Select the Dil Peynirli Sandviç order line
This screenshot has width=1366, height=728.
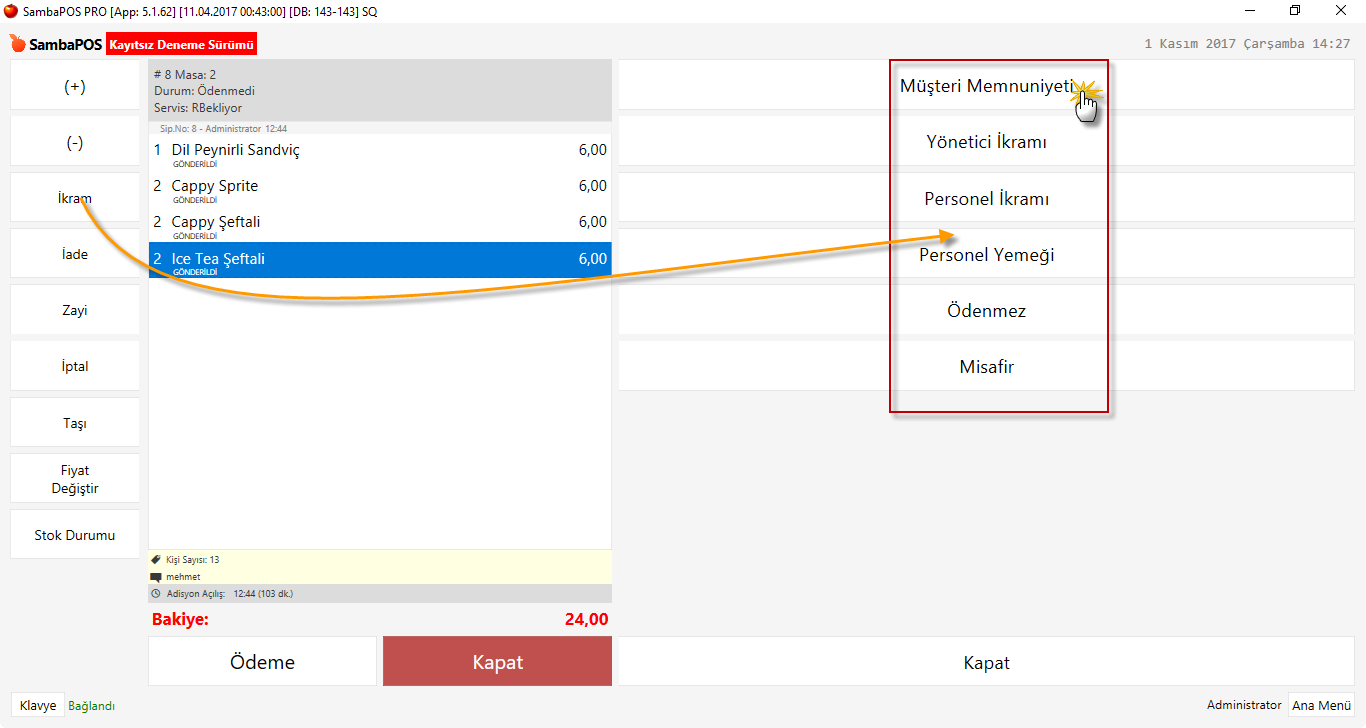tap(380, 152)
